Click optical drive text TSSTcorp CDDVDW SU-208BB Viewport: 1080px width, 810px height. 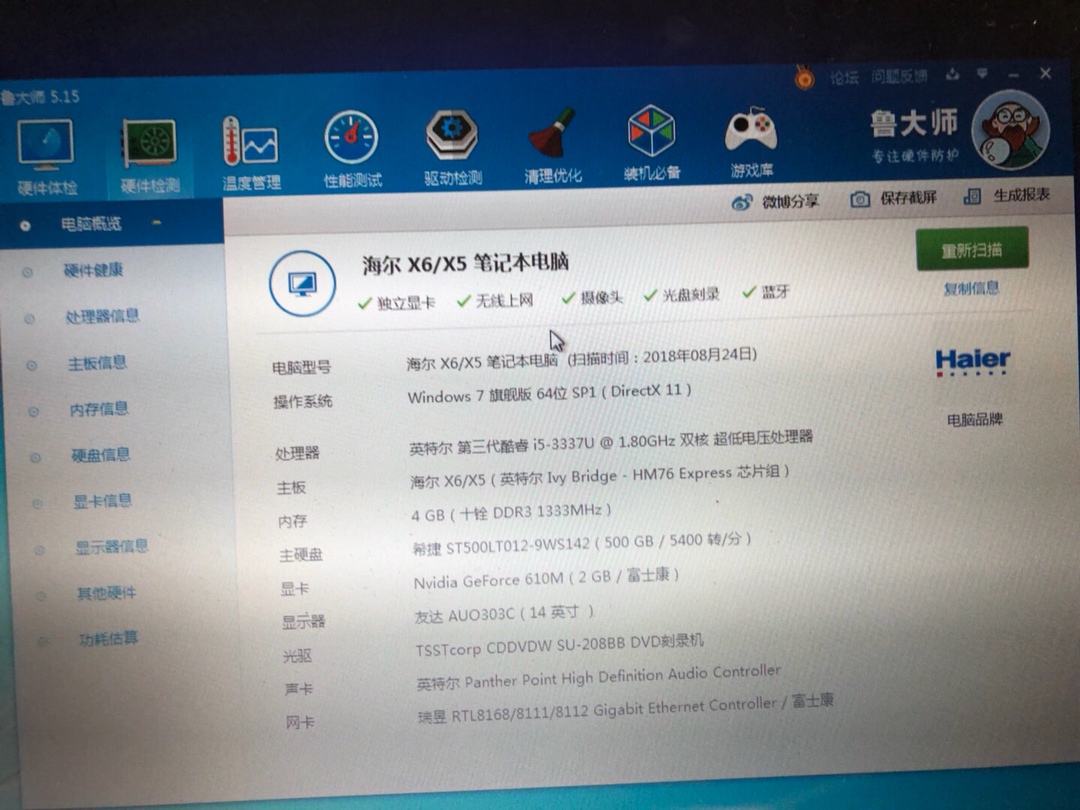pos(559,645)
